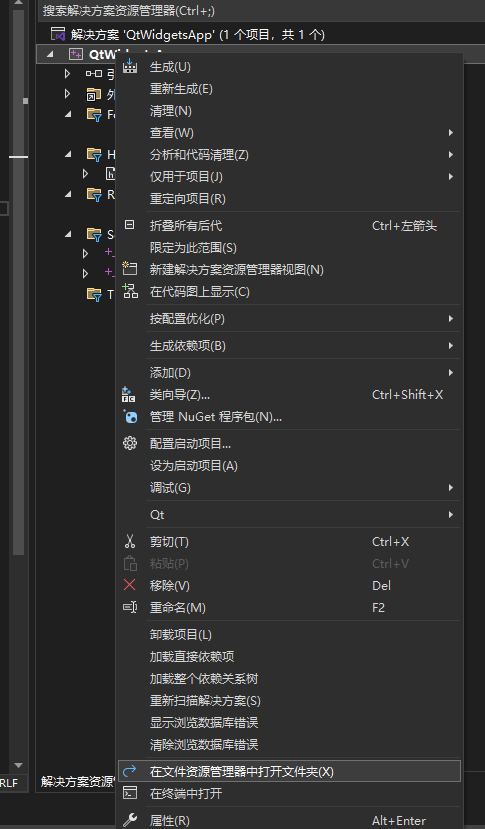Click the 新建解决方案资源管理器视图 icon
Viewport: 485px width, 829px height.
[x=130, y=269]
